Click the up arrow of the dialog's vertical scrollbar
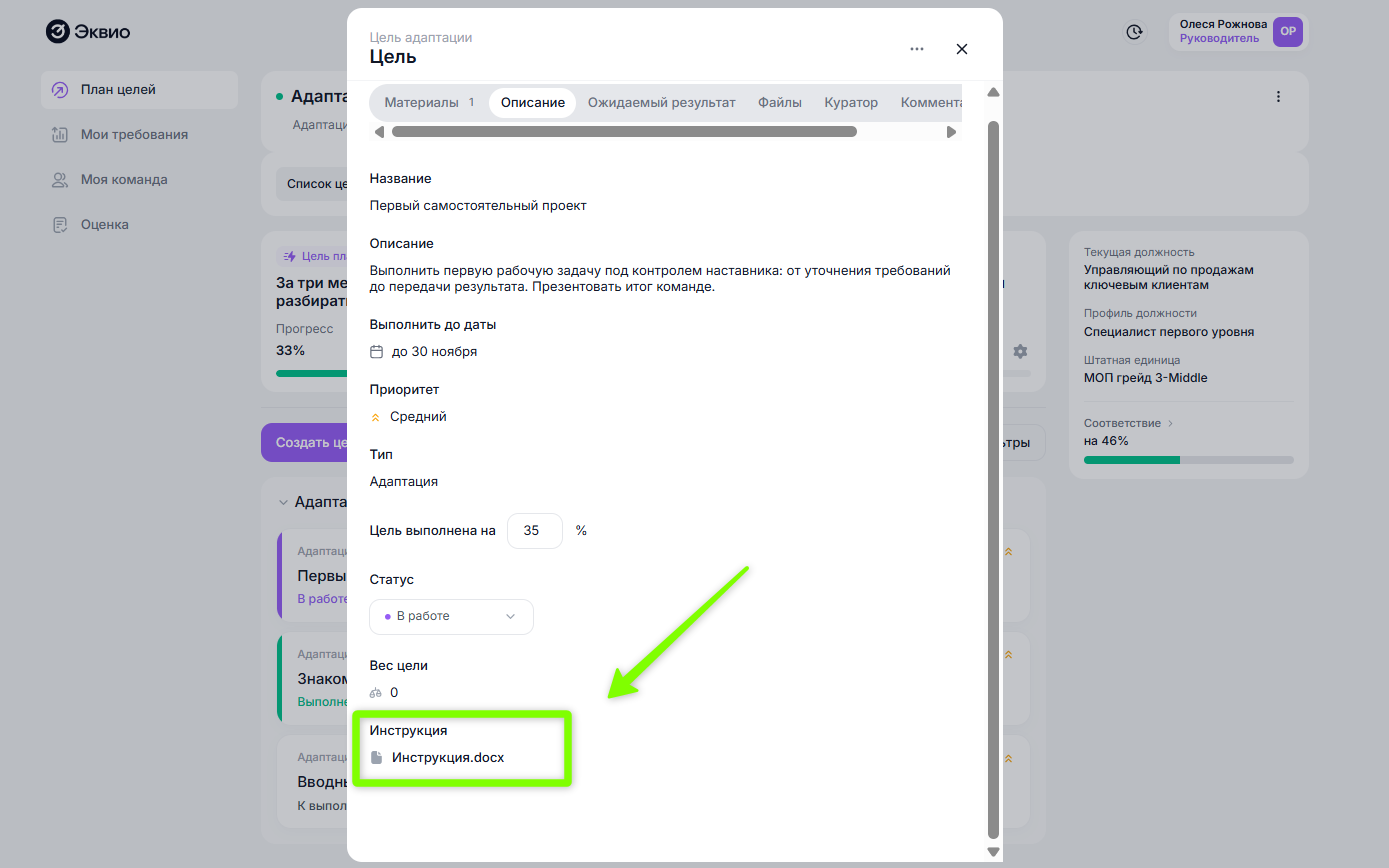 point(993,92)
